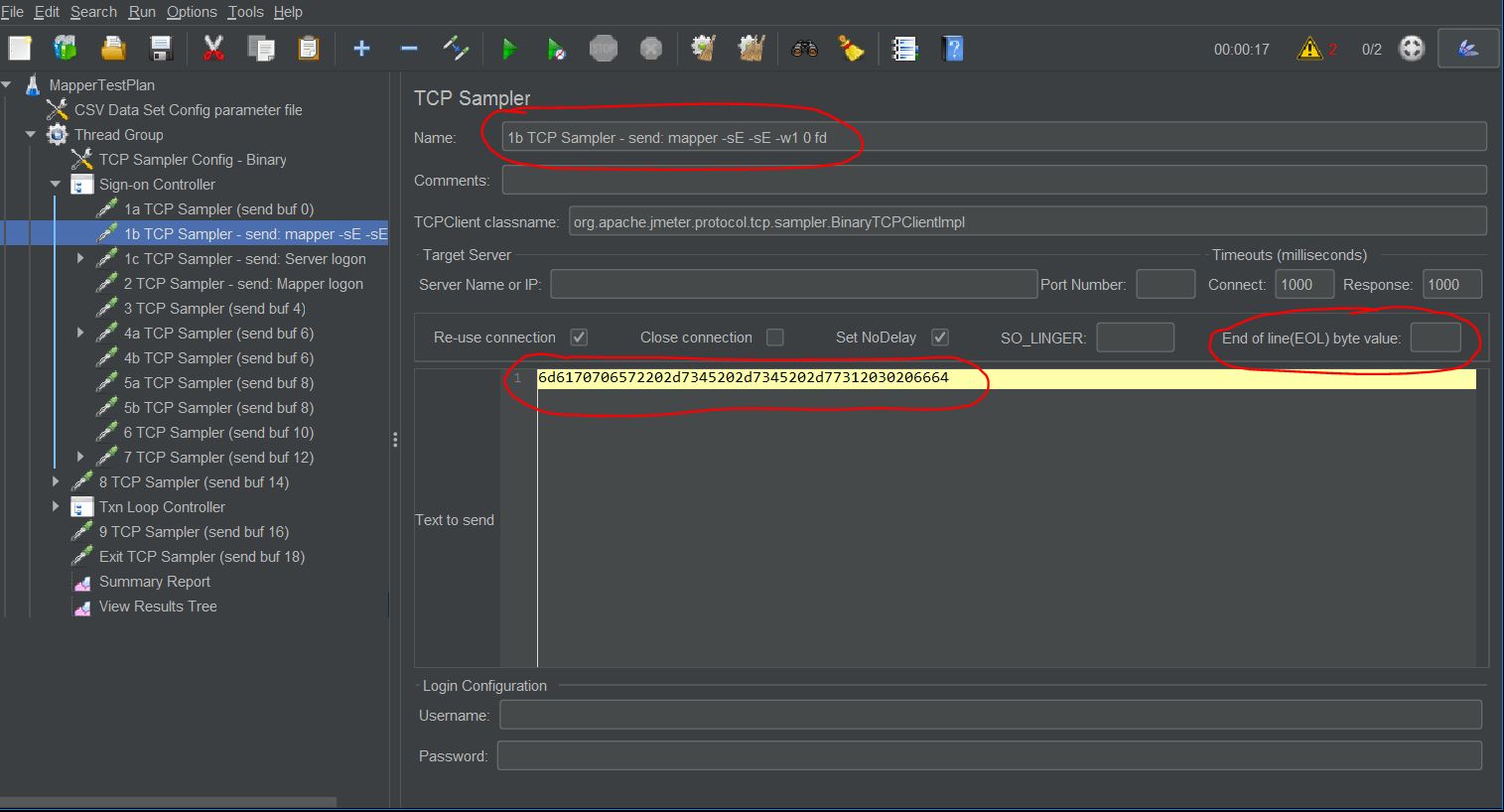Cut the selected sampler using scissors icon
The image size is (1504, 812).
coord(211,48)
